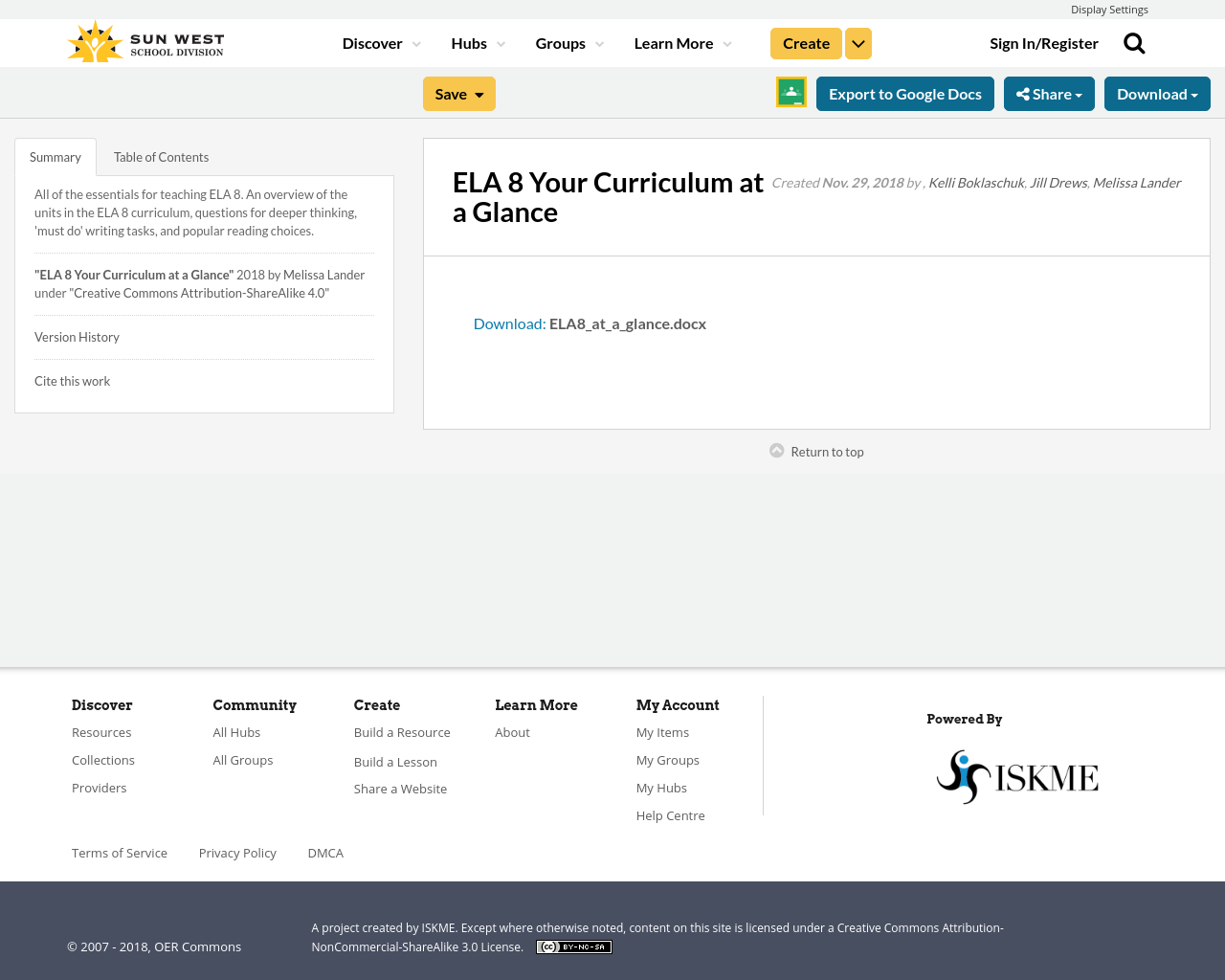The width and height of the screenshot is (1225, 980).
Task: Open Export to Google Docs
Action: point(905,92)
